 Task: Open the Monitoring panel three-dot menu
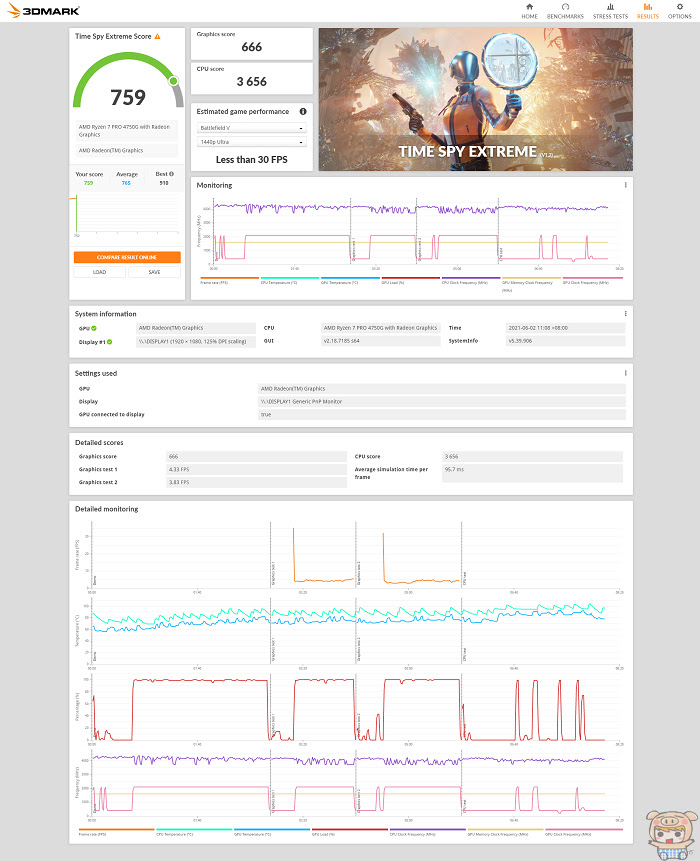[625, 185]
